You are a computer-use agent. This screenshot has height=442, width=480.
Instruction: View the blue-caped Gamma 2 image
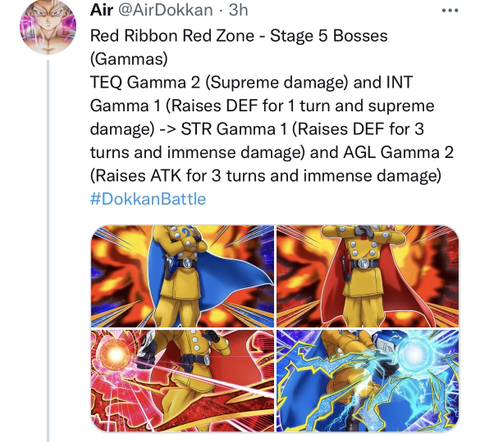coord(182,276)
